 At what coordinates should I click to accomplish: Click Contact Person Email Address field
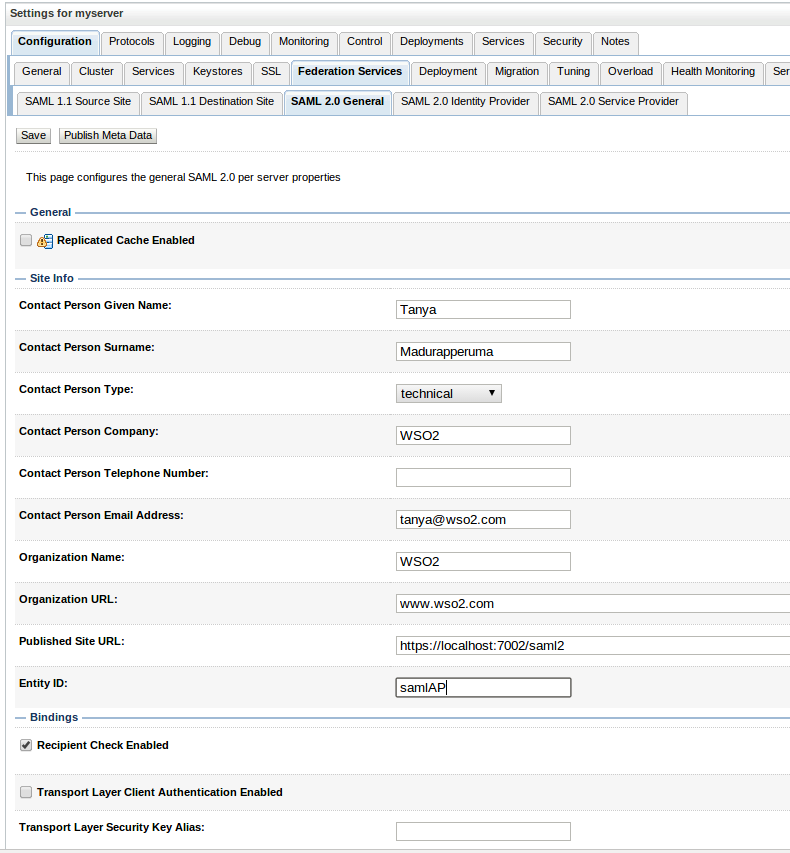pyautogui.click(x=483, y=520)
